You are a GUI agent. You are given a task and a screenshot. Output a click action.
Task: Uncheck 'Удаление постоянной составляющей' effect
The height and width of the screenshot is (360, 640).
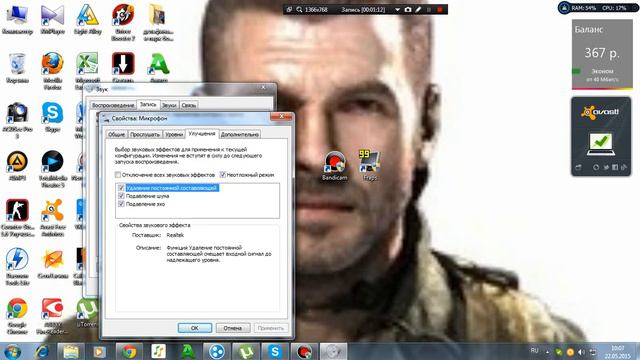121,188
